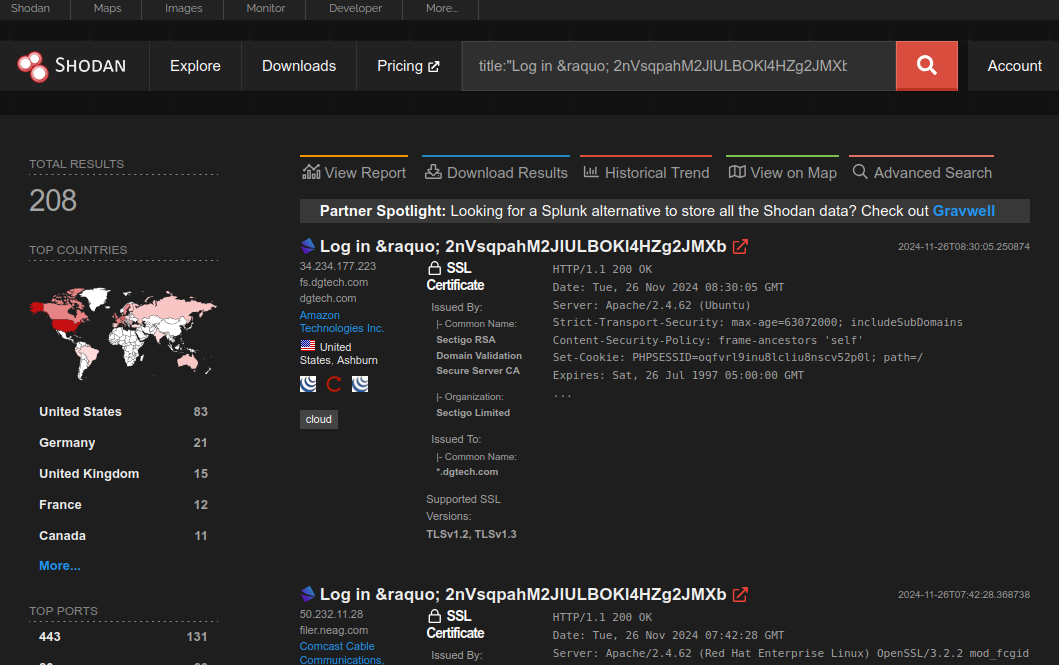
Task: Open Advanced Search with the magnifier icon
Action: coord(860,171)
